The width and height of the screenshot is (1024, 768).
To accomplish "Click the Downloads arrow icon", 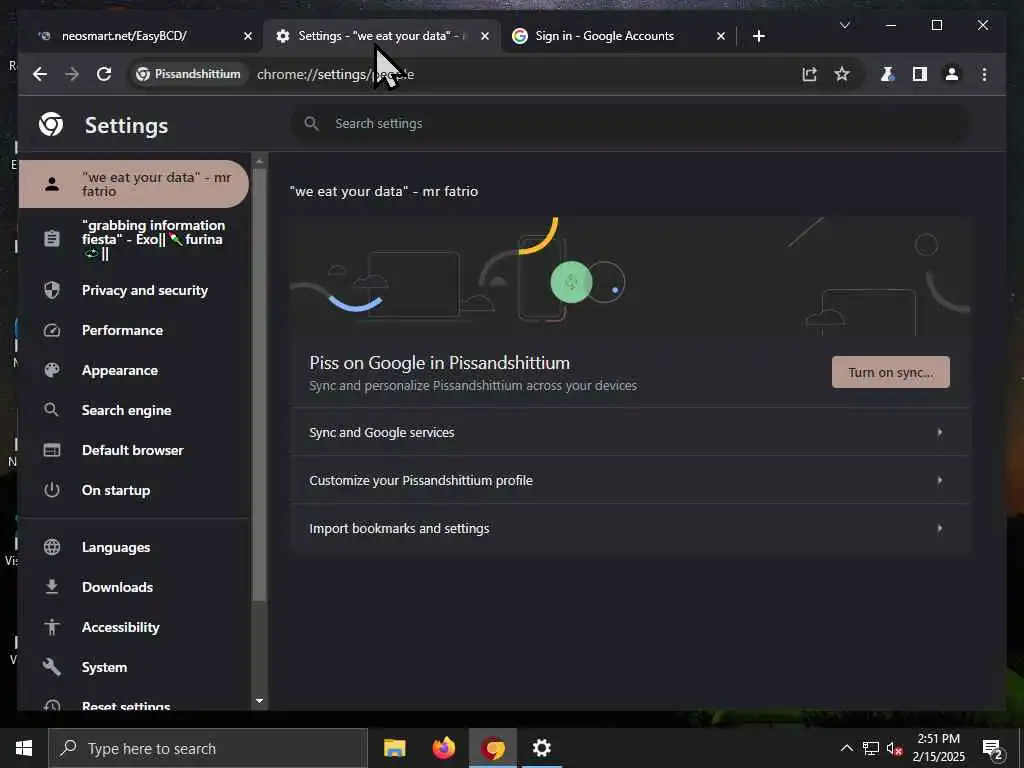I will (52, 587).
